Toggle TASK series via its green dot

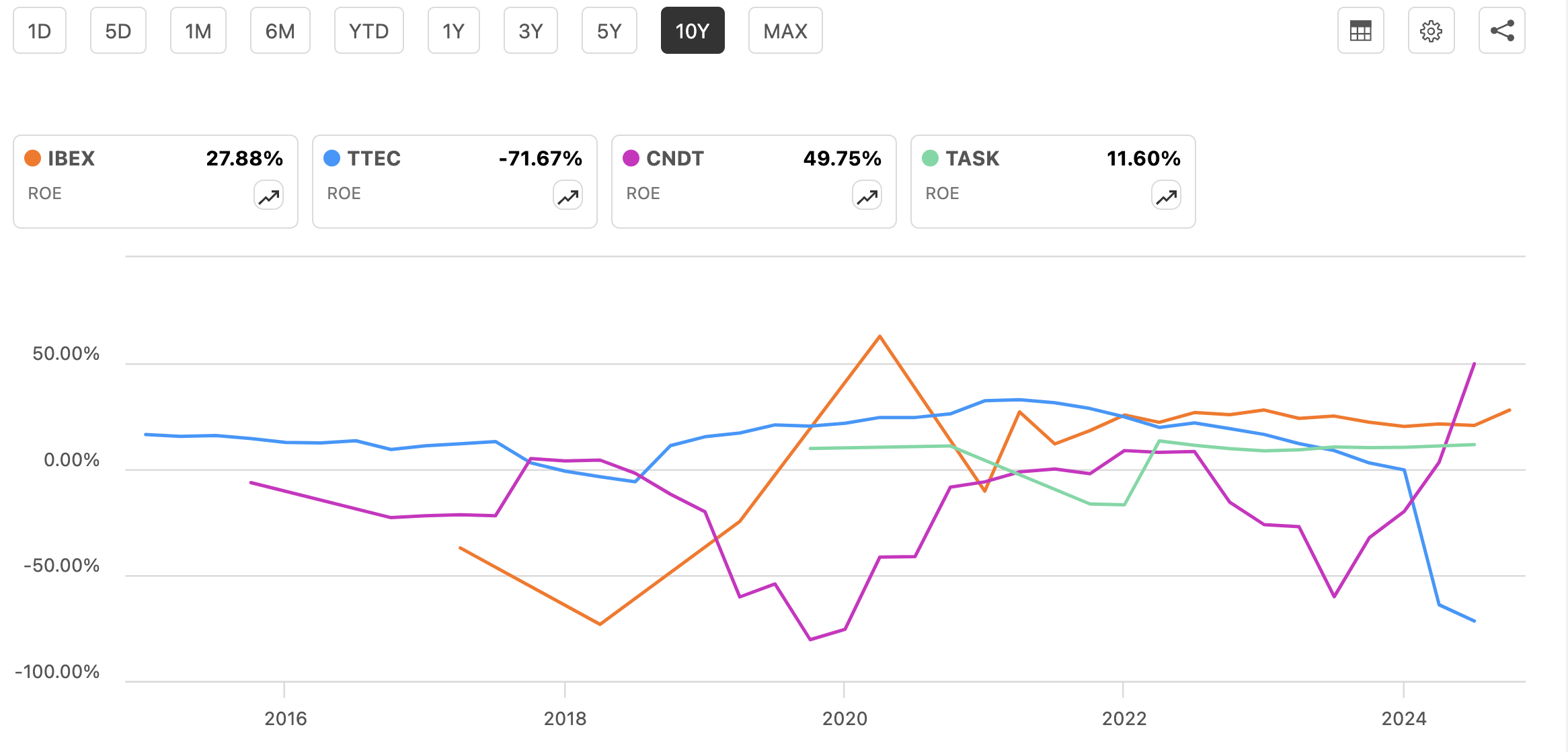click(x=929, y=158)
